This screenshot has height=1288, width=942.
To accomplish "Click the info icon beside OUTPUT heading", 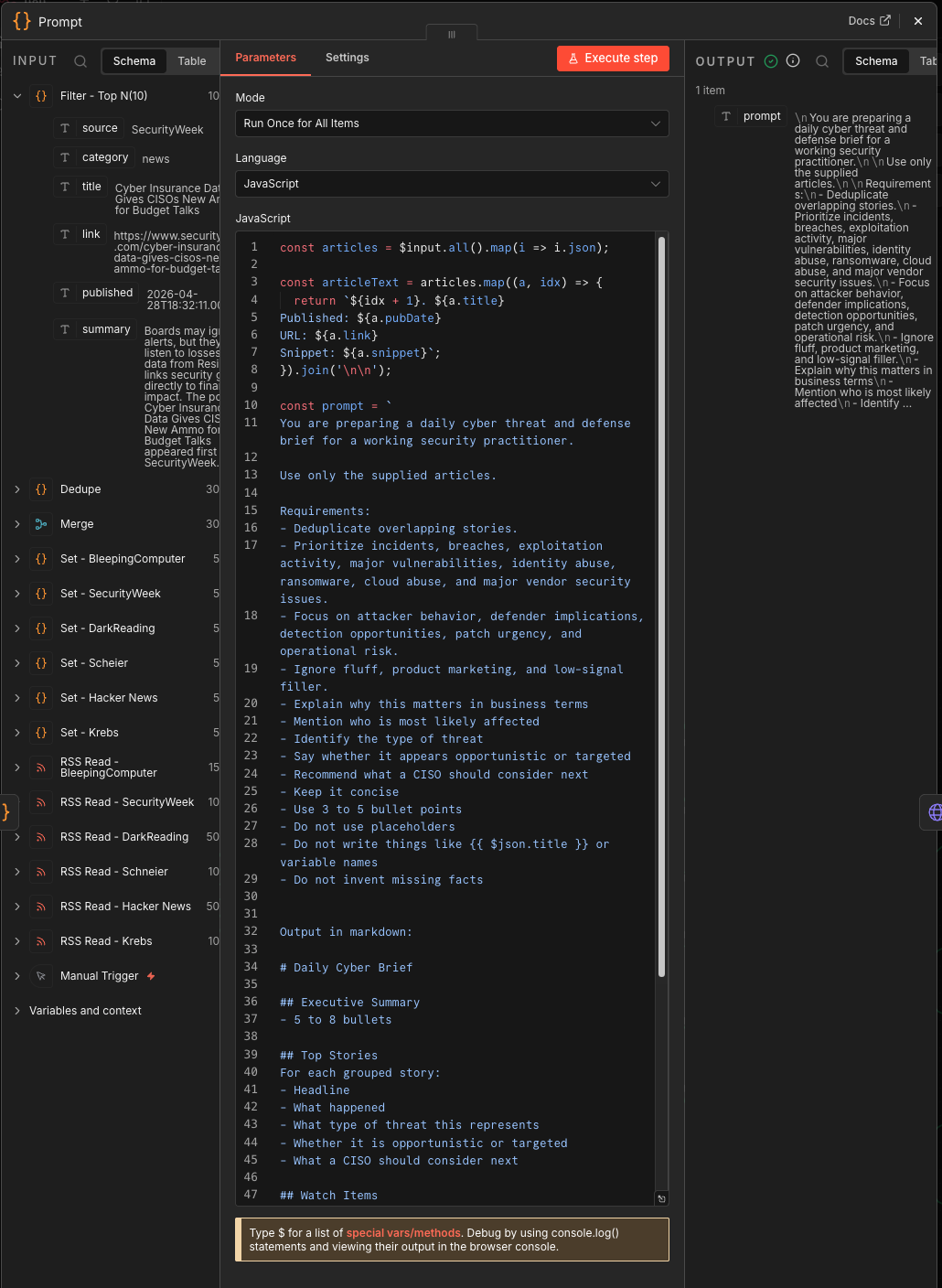I will point(793,60).
